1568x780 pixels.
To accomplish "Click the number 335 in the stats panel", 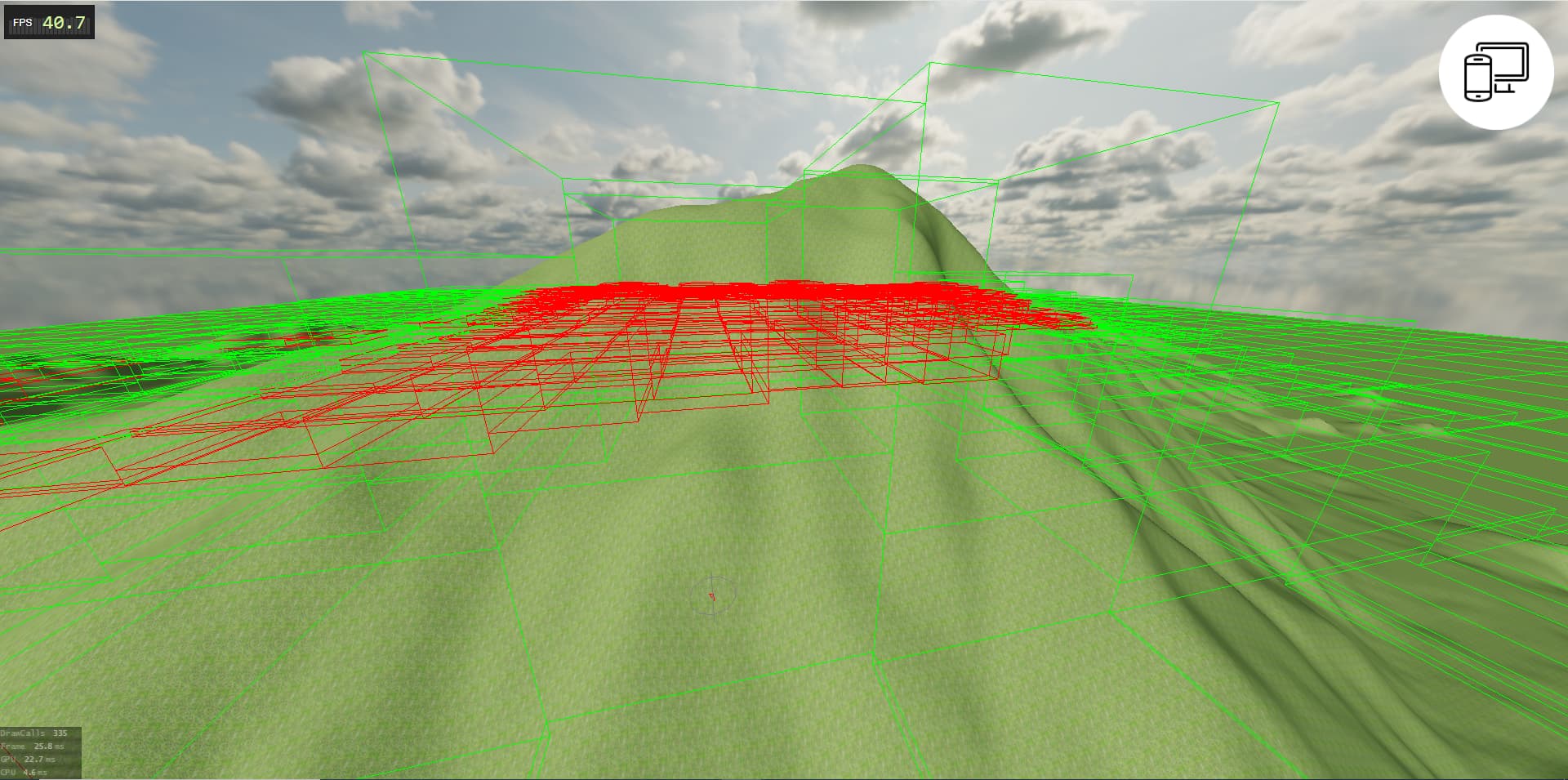I will click(x=60, y=733).
